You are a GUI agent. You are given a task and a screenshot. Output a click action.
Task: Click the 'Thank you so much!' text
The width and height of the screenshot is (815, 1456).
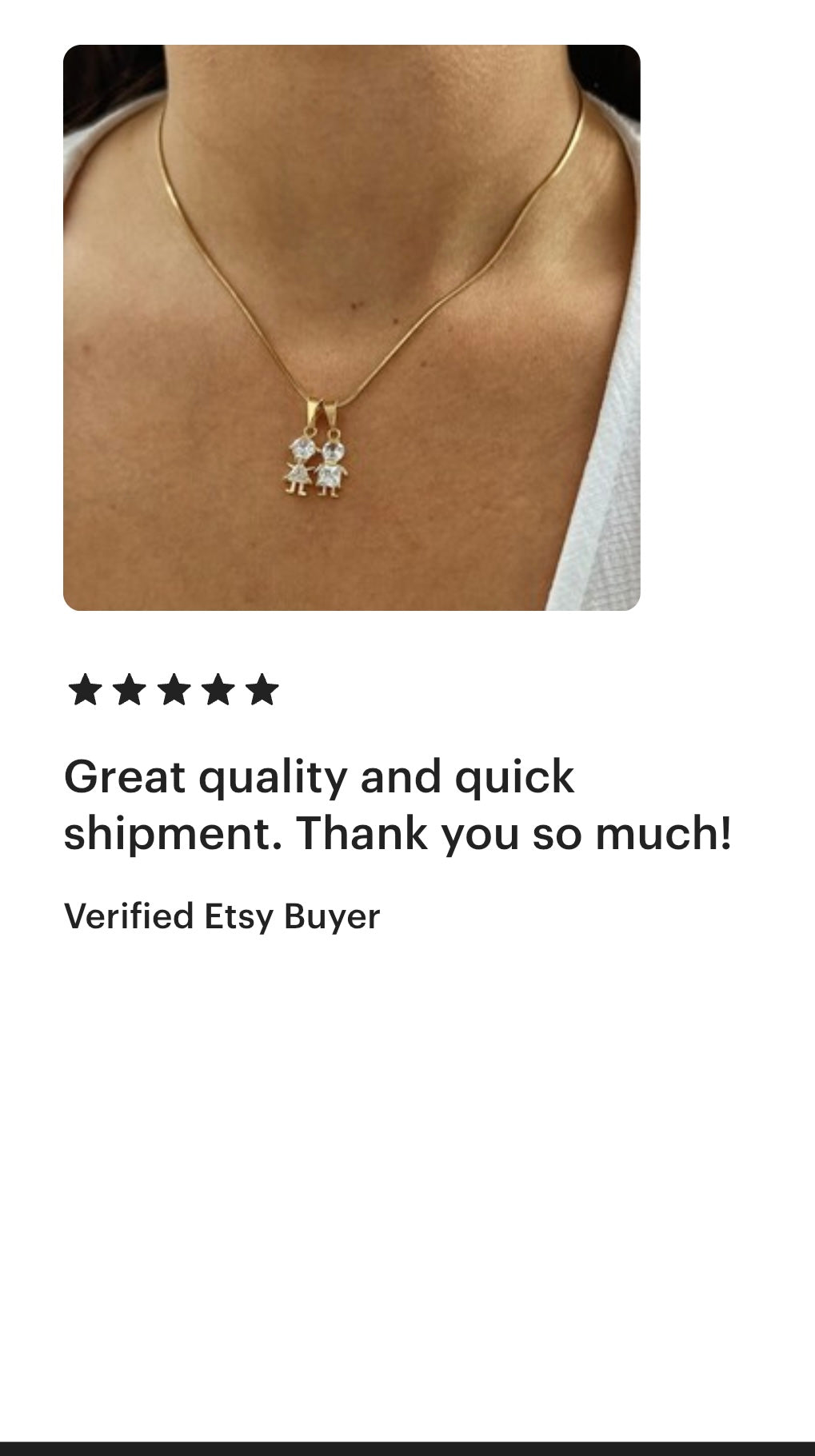pos(514,832)
